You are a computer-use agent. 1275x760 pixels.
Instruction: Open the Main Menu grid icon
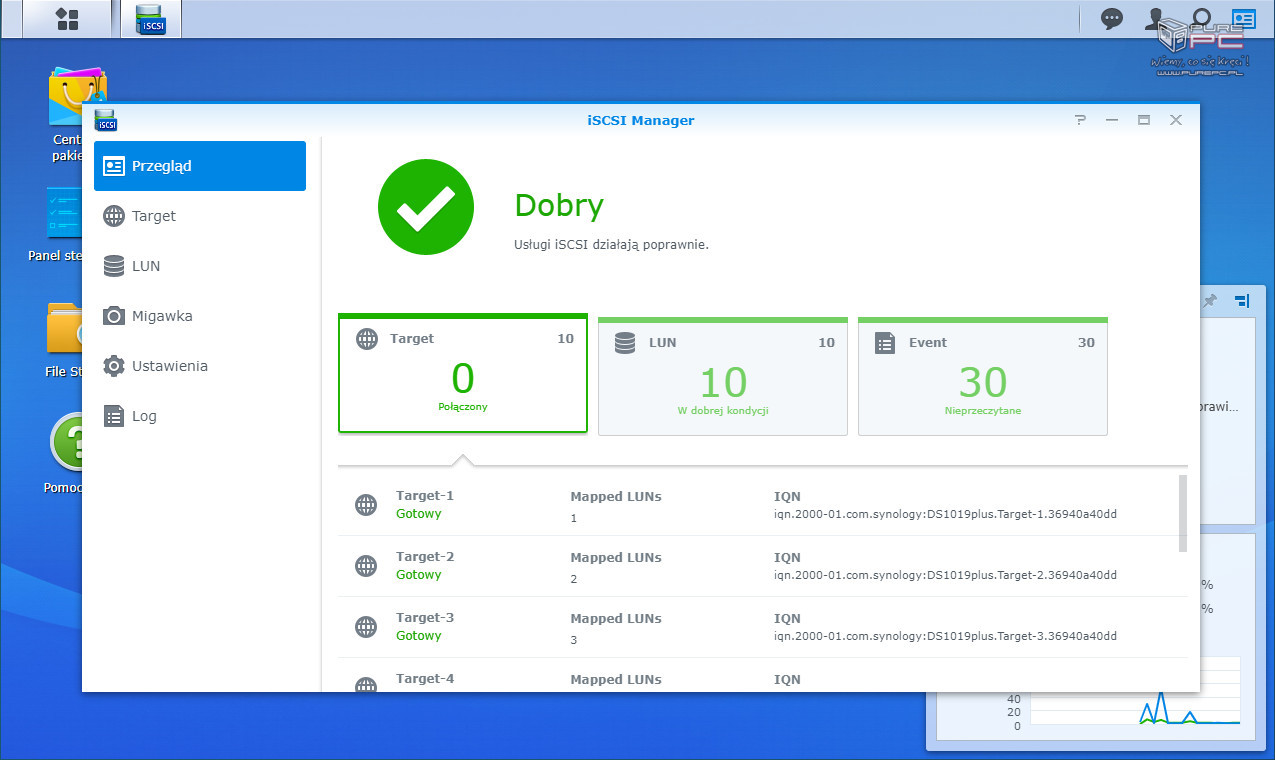coord(66,19)
